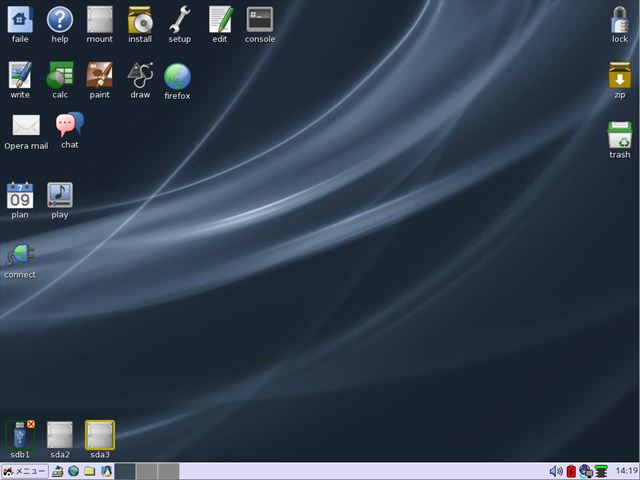The height and width of the screenshot is (480, 640).
Task: Launch the Firefox browser icon
Action: click(x=177, y=76)
